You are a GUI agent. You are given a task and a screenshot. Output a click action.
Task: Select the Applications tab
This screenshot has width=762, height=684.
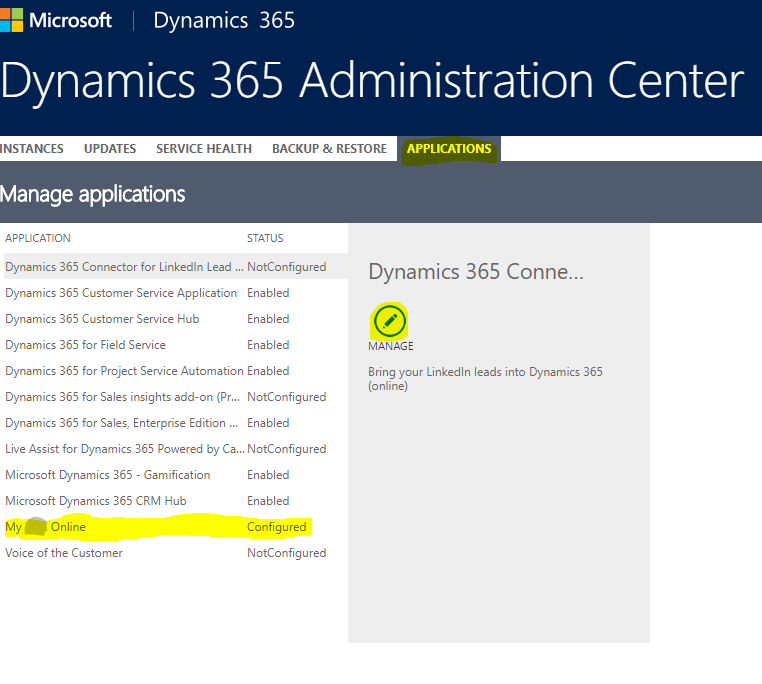449,148
